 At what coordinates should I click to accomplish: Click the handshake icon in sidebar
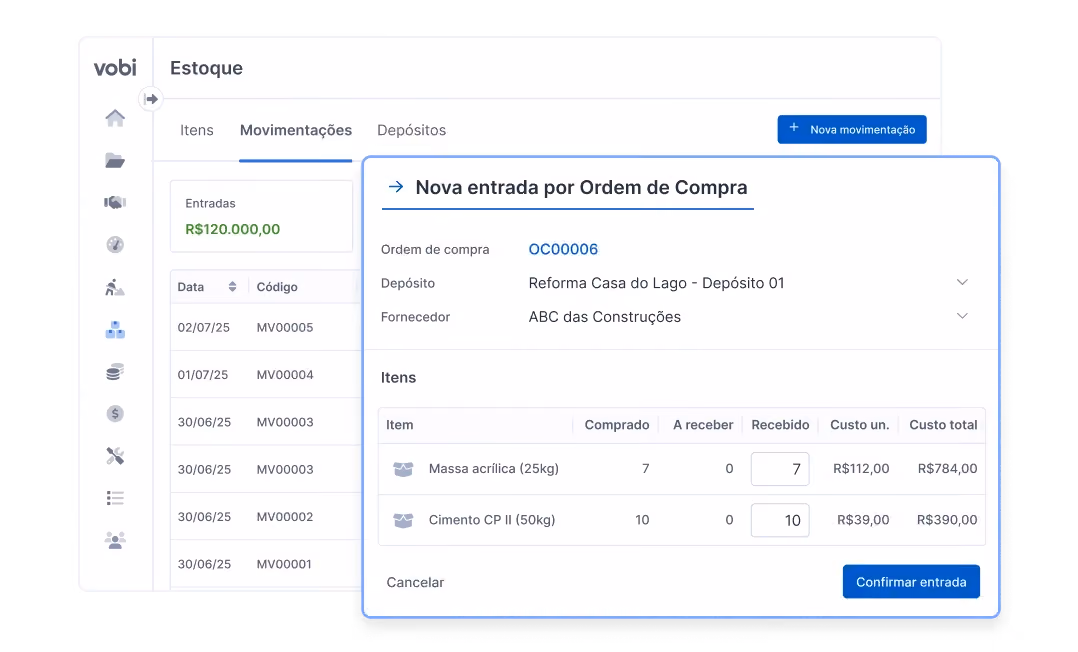click(x=115, y=202)
